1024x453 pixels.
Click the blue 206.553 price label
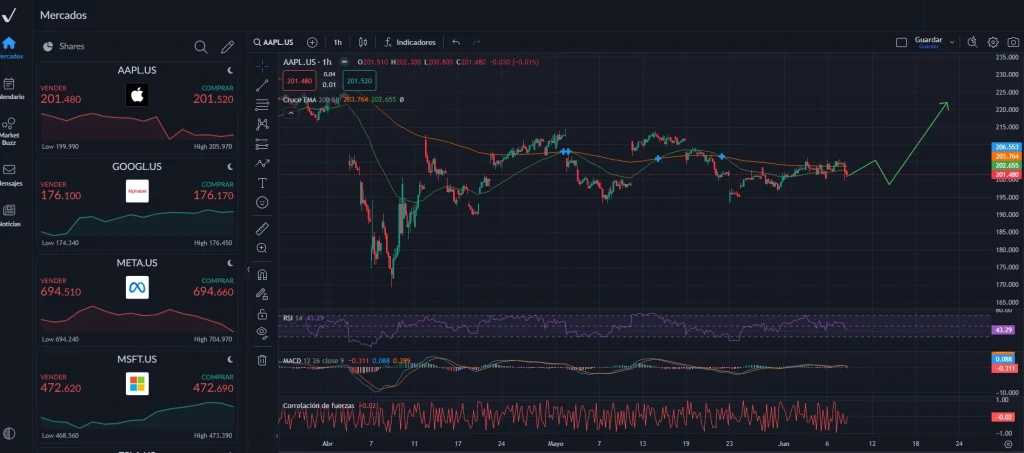(1006, 147)
